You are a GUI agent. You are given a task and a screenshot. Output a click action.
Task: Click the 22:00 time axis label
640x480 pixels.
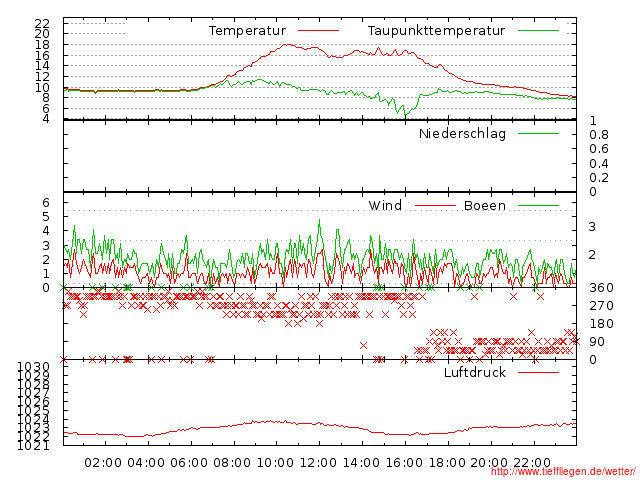coord(532,463)
